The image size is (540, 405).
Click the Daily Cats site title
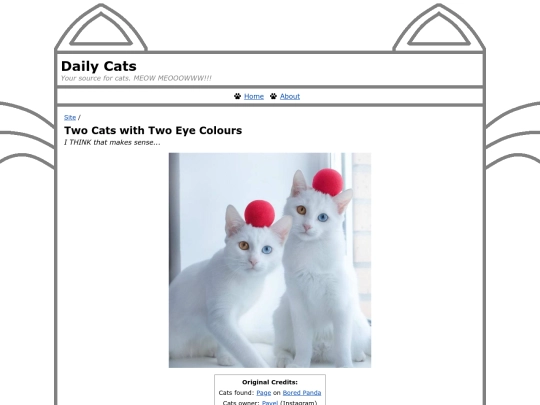99,66
